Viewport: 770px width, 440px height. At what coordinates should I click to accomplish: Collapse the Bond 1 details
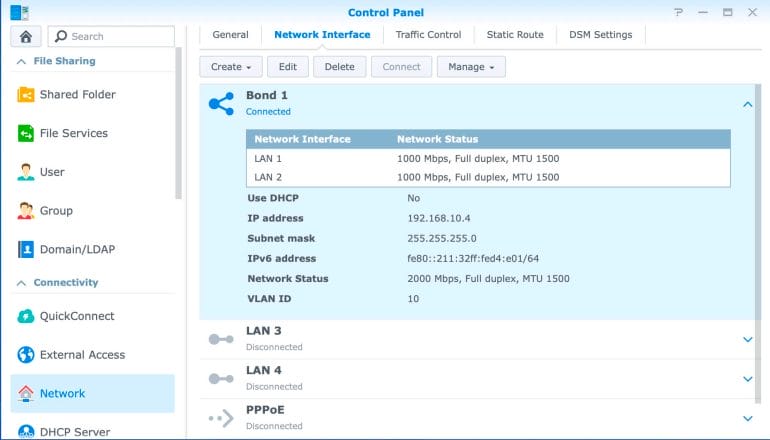747,104
